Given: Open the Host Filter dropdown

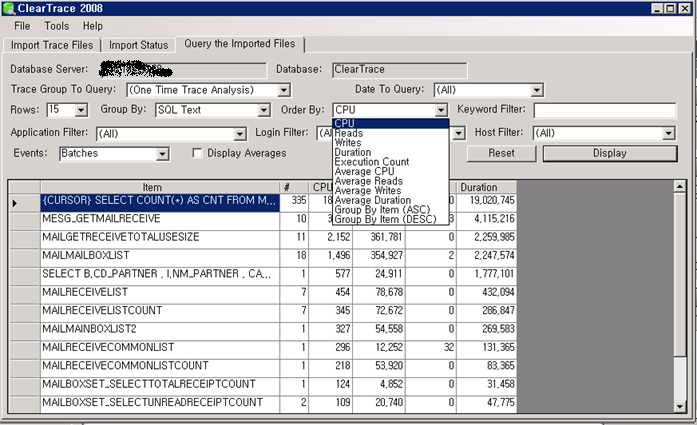Looking at the screenshot, I should (668, 133).
